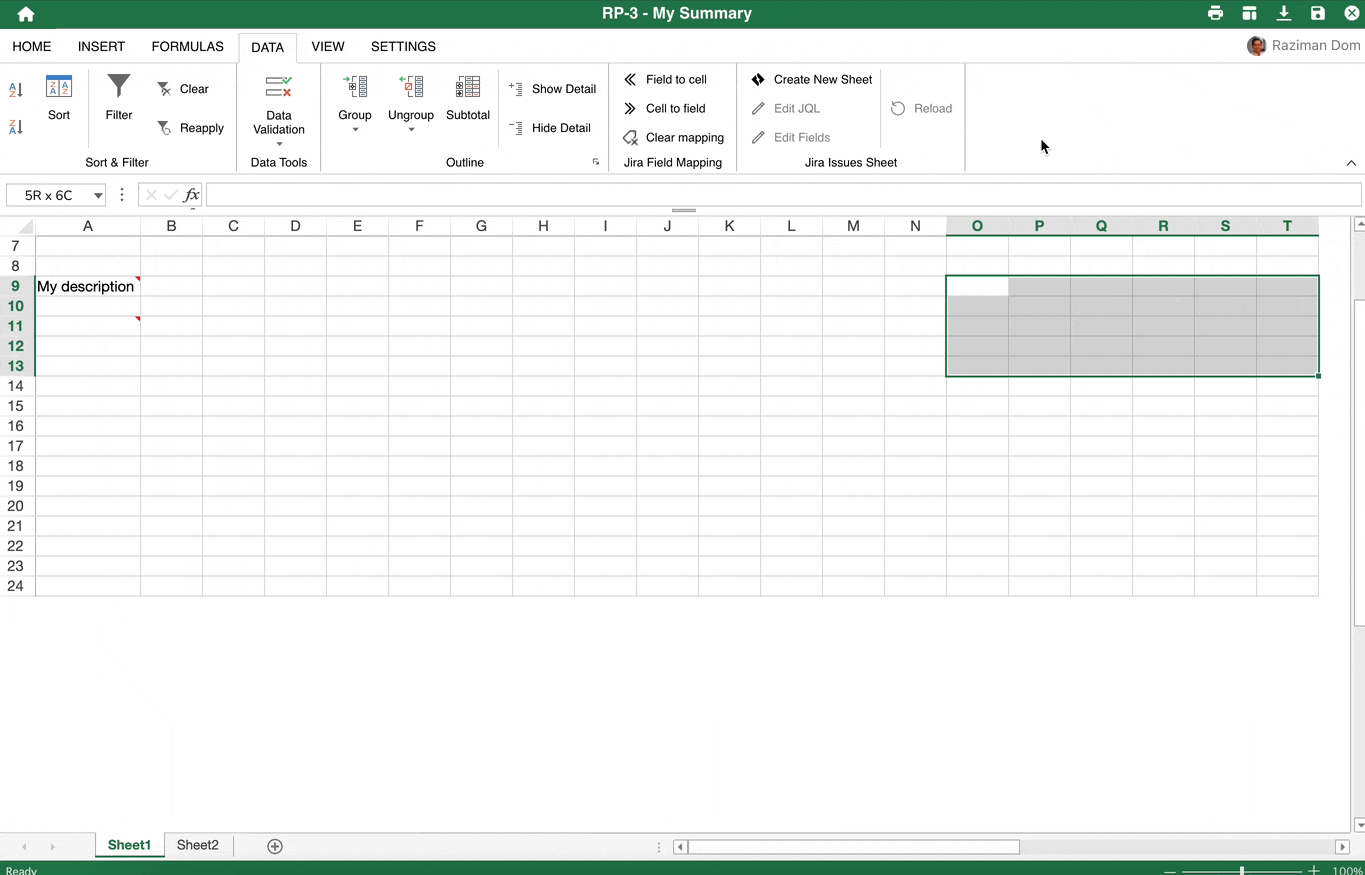Click Hide Detail in the Outline section
The width and height of the screenshot is (1365, 875).
coord(550,128)
